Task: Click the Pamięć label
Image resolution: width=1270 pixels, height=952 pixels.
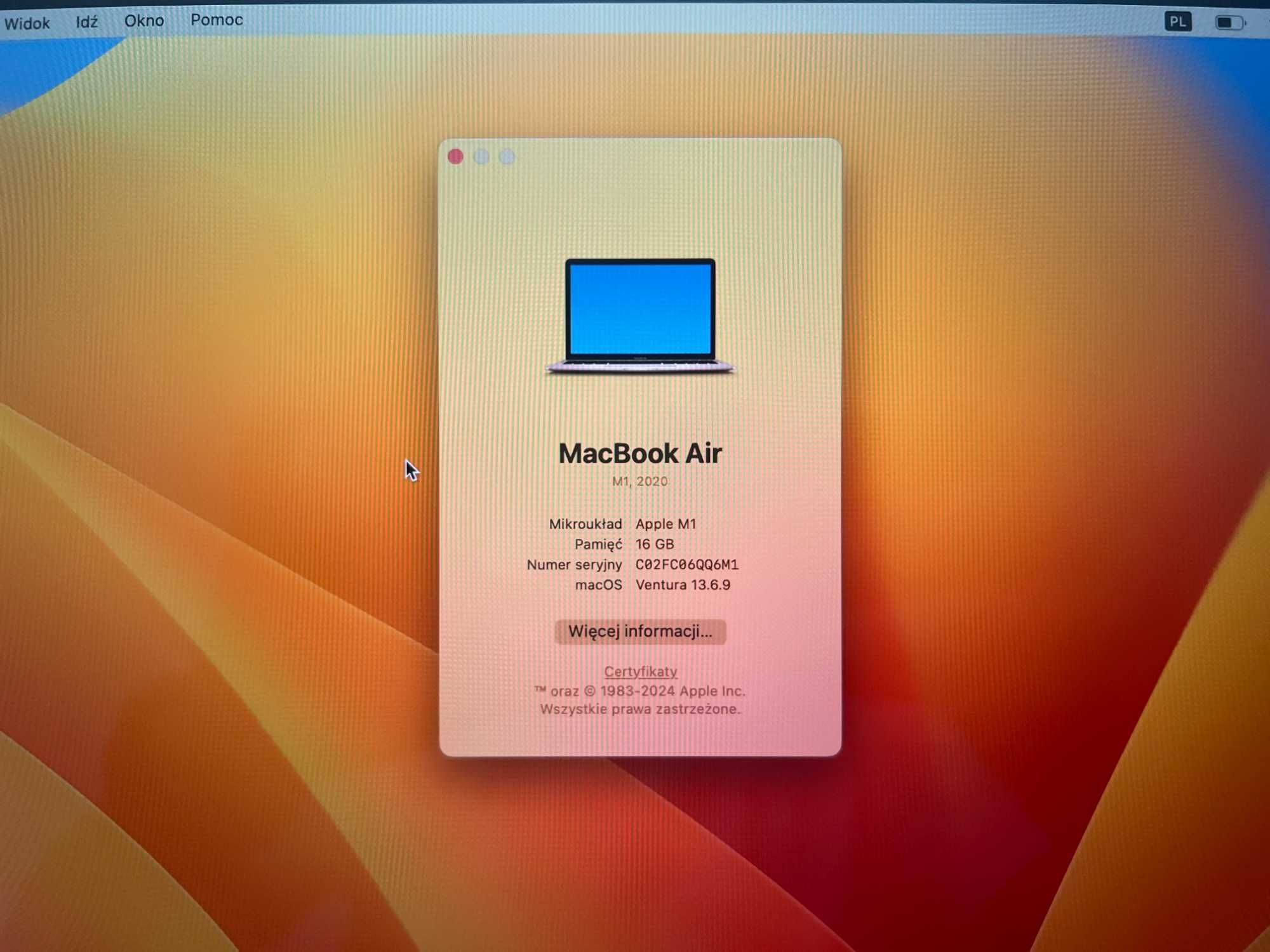Action: pyautogui.click(x=598, y=545)
